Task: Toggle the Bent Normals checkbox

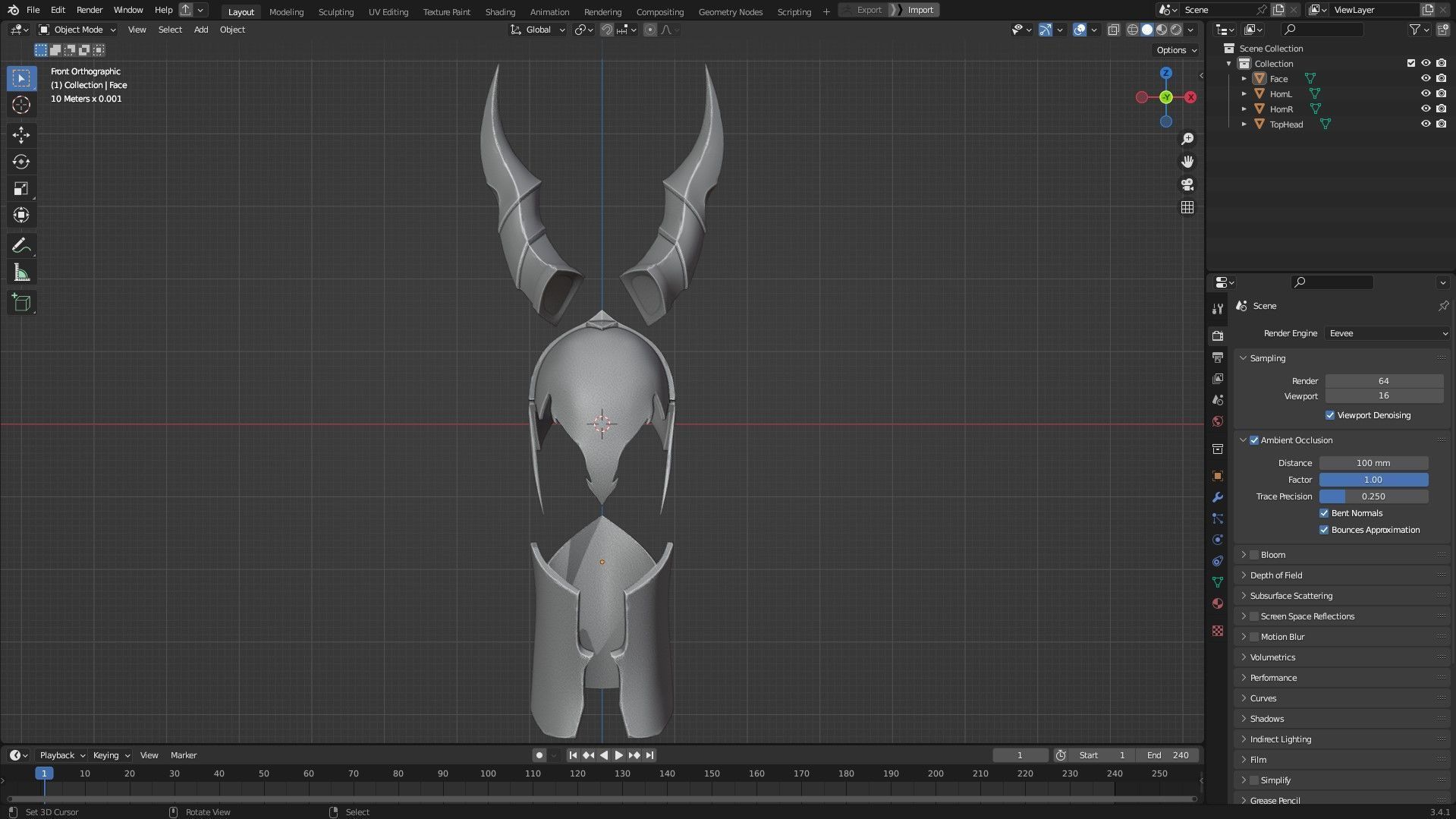Action: 1324,513
